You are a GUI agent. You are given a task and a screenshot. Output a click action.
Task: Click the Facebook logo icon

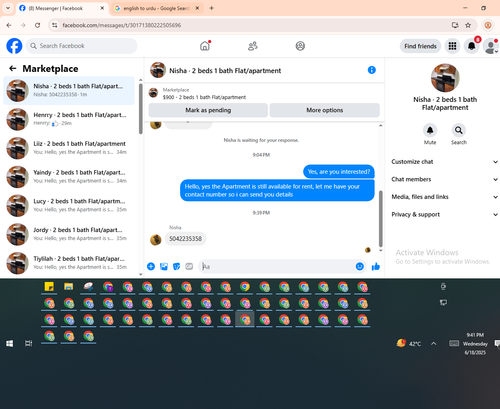pyautogui.click(x=14, y=46)
